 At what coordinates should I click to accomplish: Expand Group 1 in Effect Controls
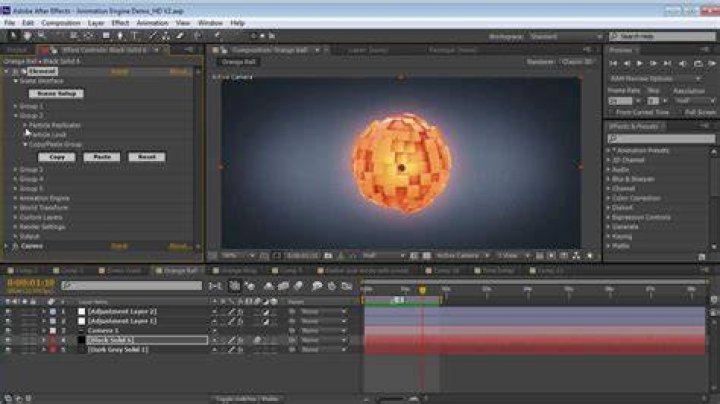pyautogui.click(x=16, y=106)
